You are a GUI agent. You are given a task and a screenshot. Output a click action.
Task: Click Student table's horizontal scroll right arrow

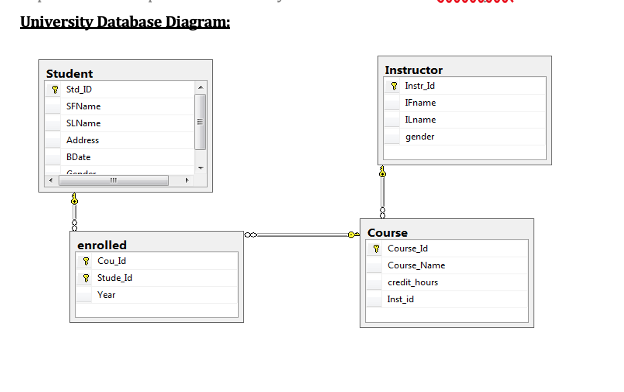point(187,180)
